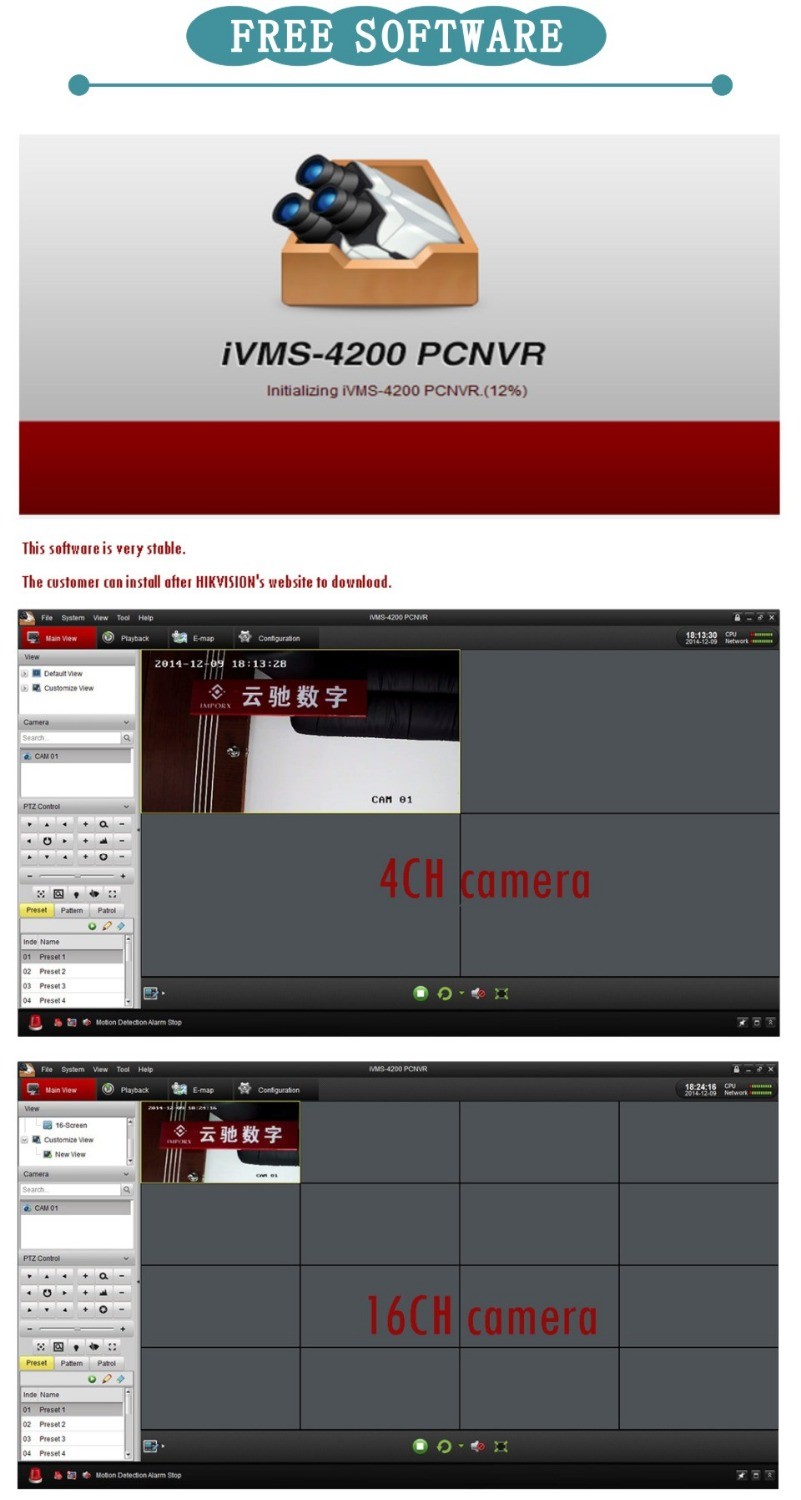This screenshot has height=1500, width=801.
Task: Switch to Patrol tab in the 4CH window
Action: pos(106,911)
